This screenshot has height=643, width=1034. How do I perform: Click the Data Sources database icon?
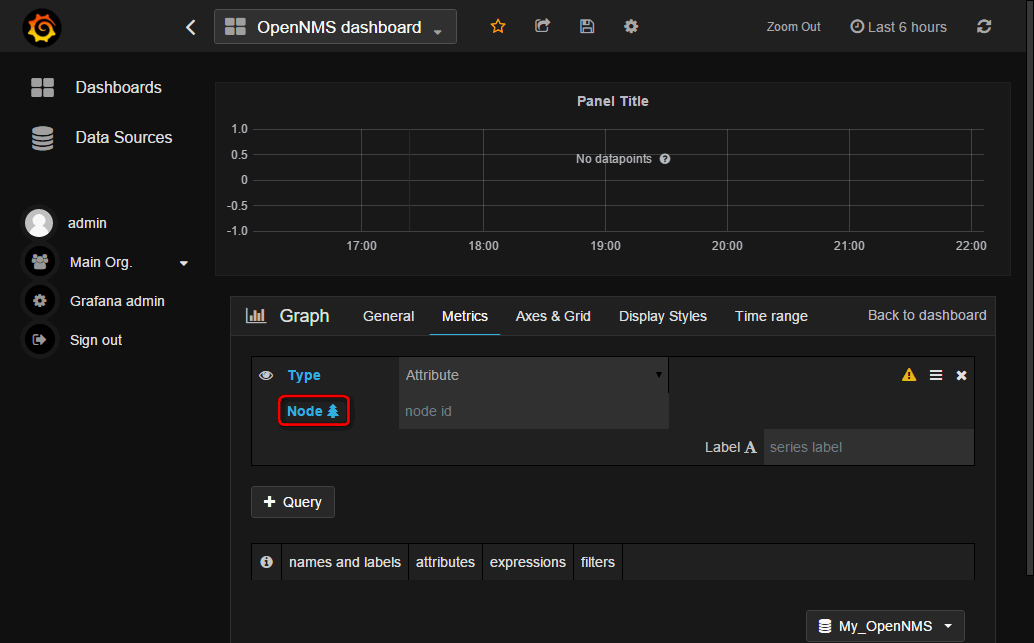coord(42,138)
